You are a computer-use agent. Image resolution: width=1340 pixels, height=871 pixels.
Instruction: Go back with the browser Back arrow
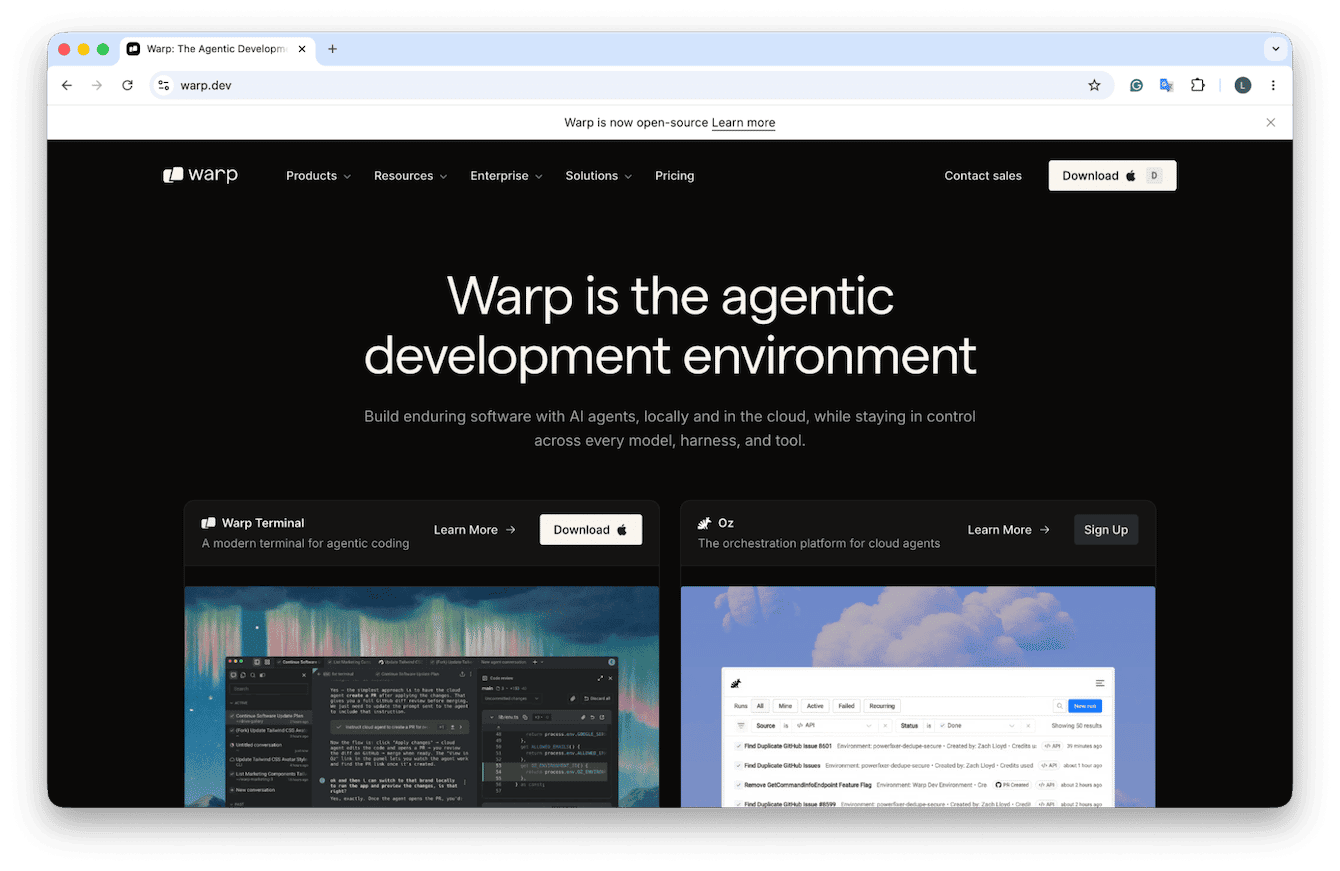[67, 85]
